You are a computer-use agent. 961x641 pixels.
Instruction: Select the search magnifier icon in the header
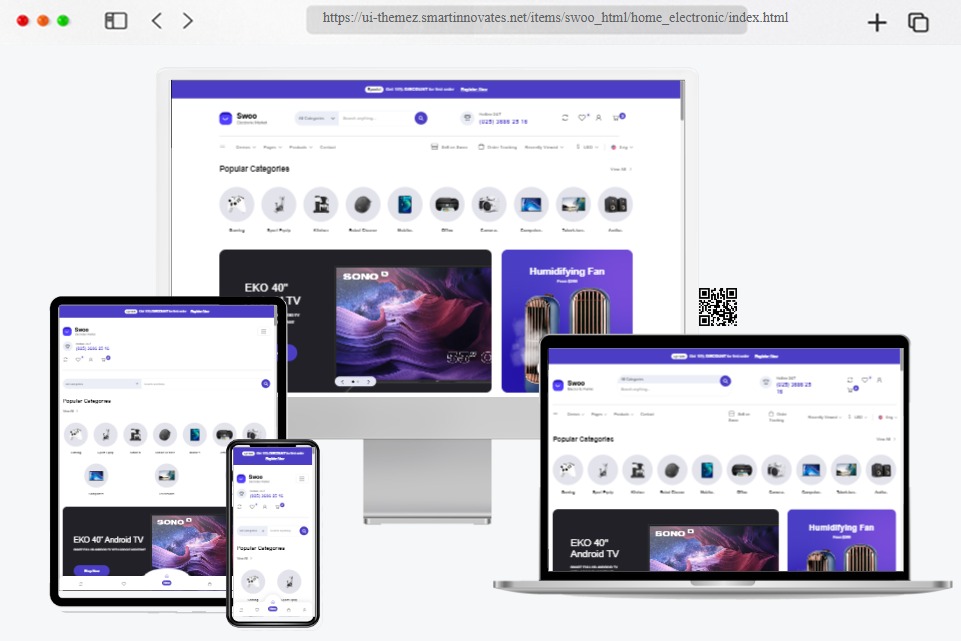coord(420,118)
